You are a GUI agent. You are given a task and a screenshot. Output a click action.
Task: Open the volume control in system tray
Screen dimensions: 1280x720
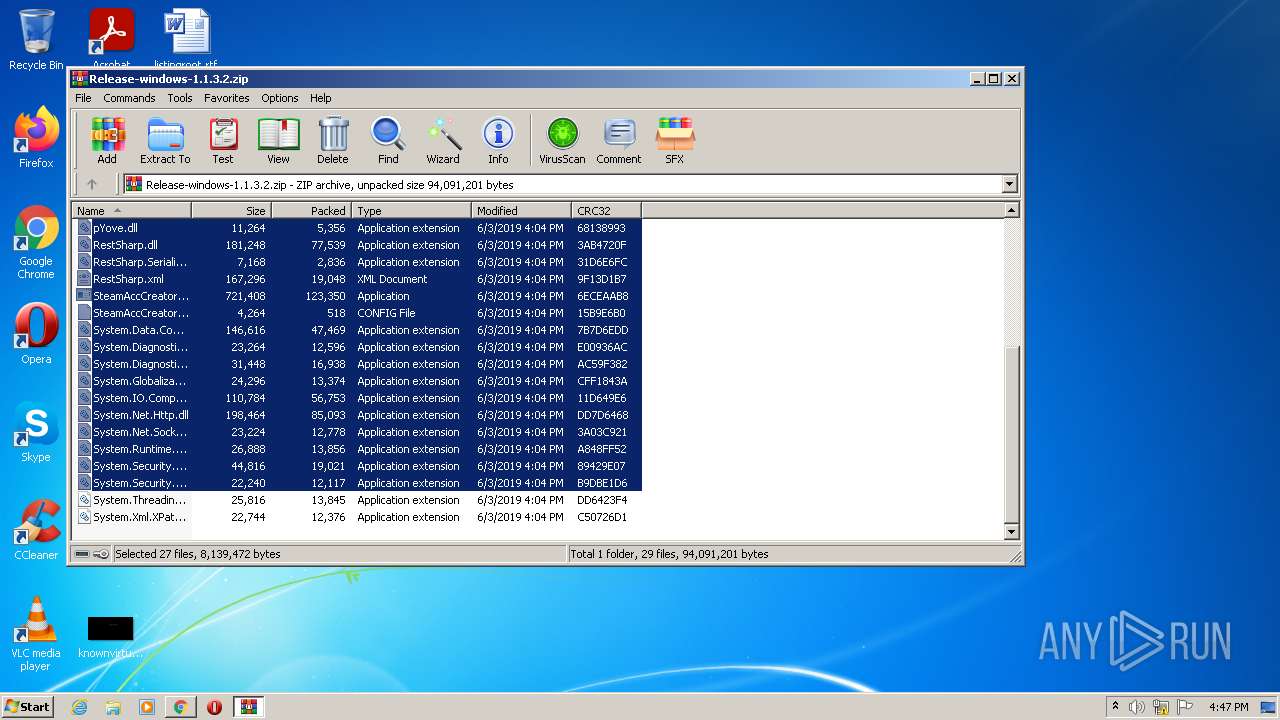[1137, 707]
